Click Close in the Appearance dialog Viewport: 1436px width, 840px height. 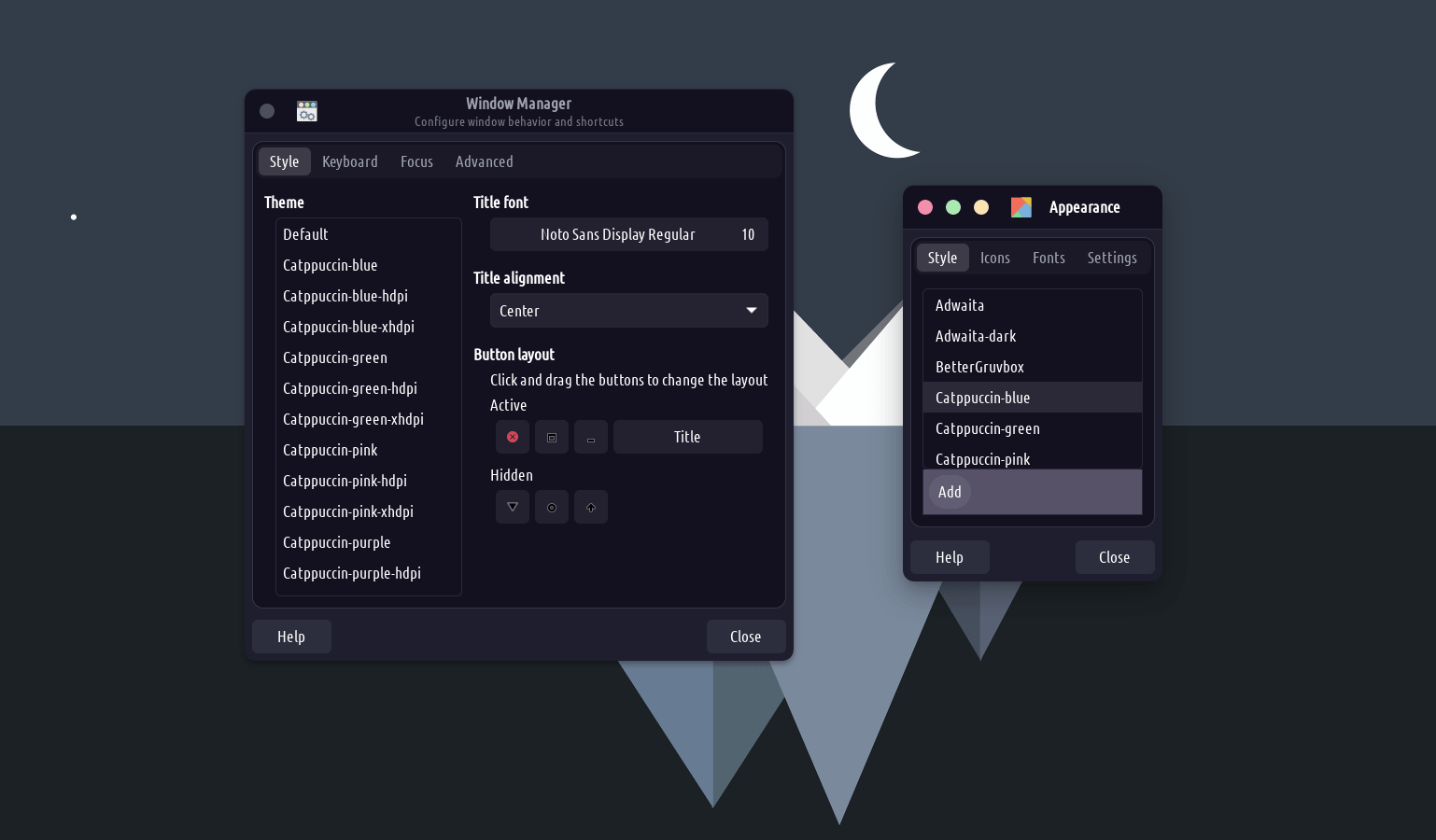(1114, 557)
